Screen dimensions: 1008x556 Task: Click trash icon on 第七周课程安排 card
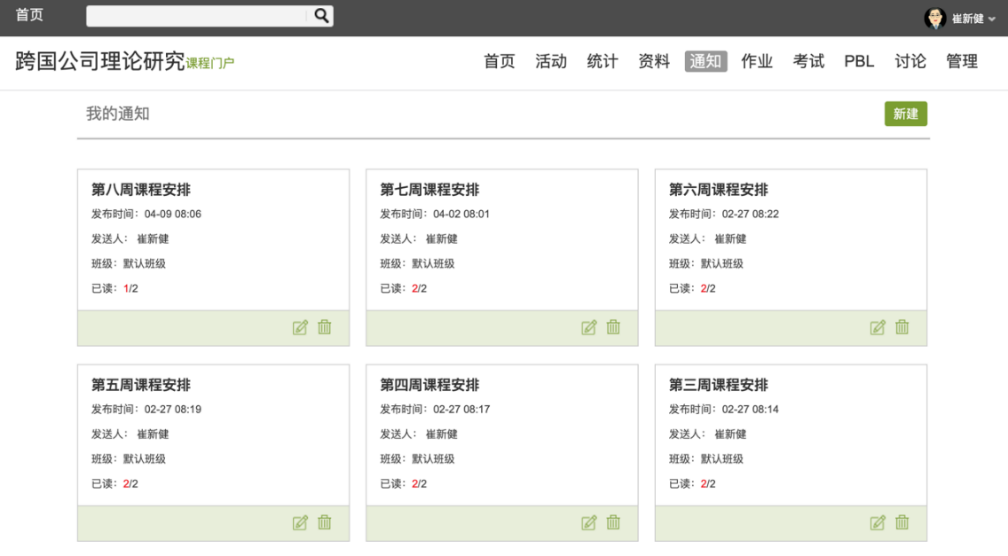[x=614, y=327]
